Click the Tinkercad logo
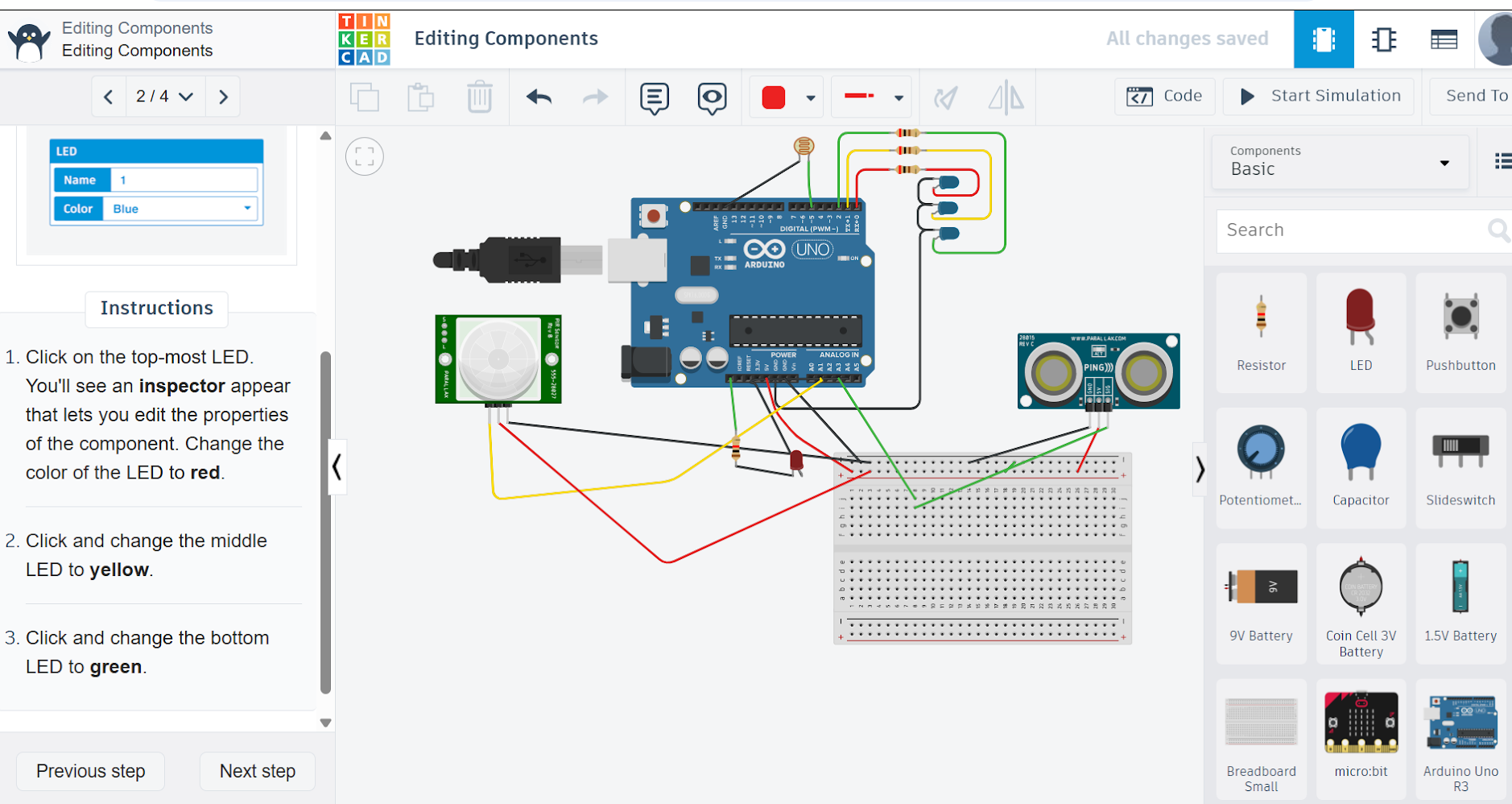The height and width of the screenshot is (804, 1512). [364, 39]
